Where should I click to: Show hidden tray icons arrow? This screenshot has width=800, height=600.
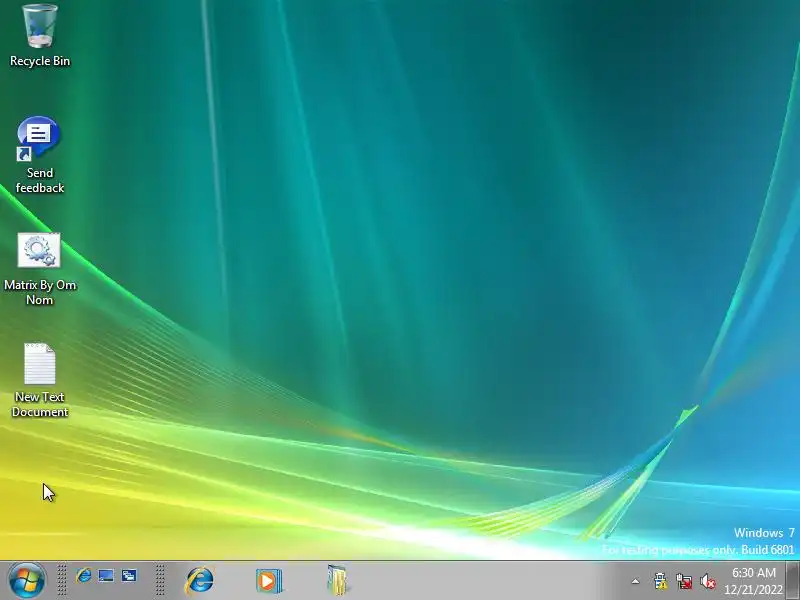click(x=635, y=581)
